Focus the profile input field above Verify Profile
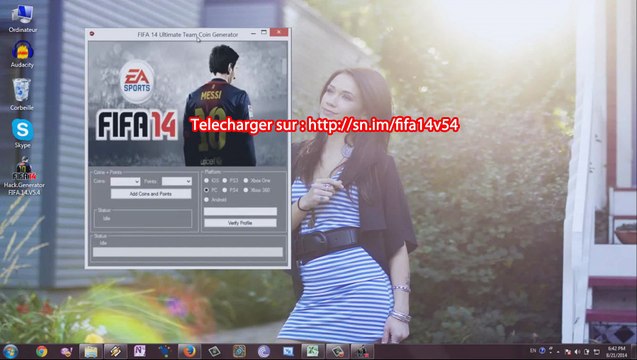 click(x=240, y=211)
